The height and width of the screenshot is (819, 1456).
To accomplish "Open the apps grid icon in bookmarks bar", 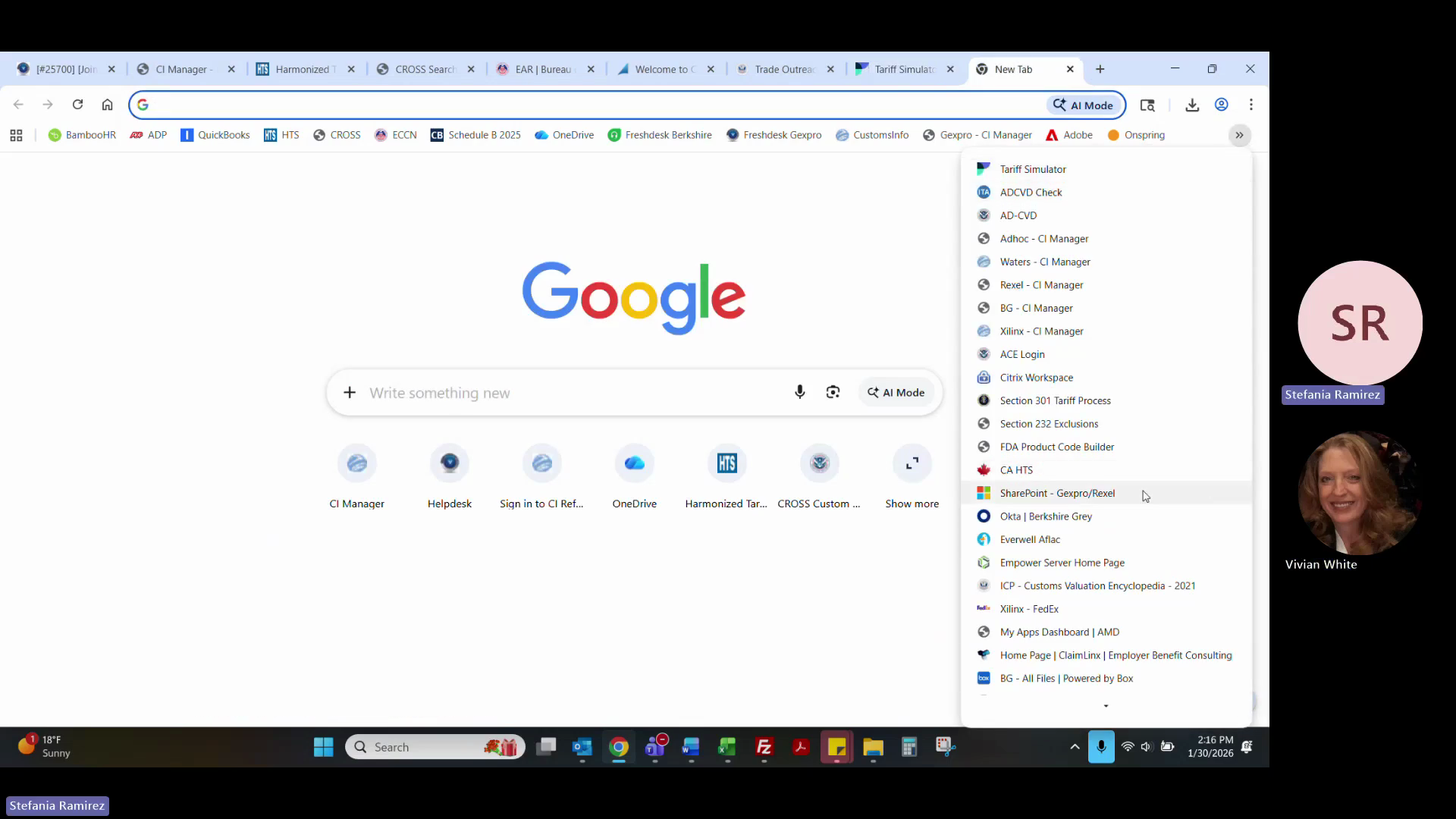I will (x=16, y=135).
